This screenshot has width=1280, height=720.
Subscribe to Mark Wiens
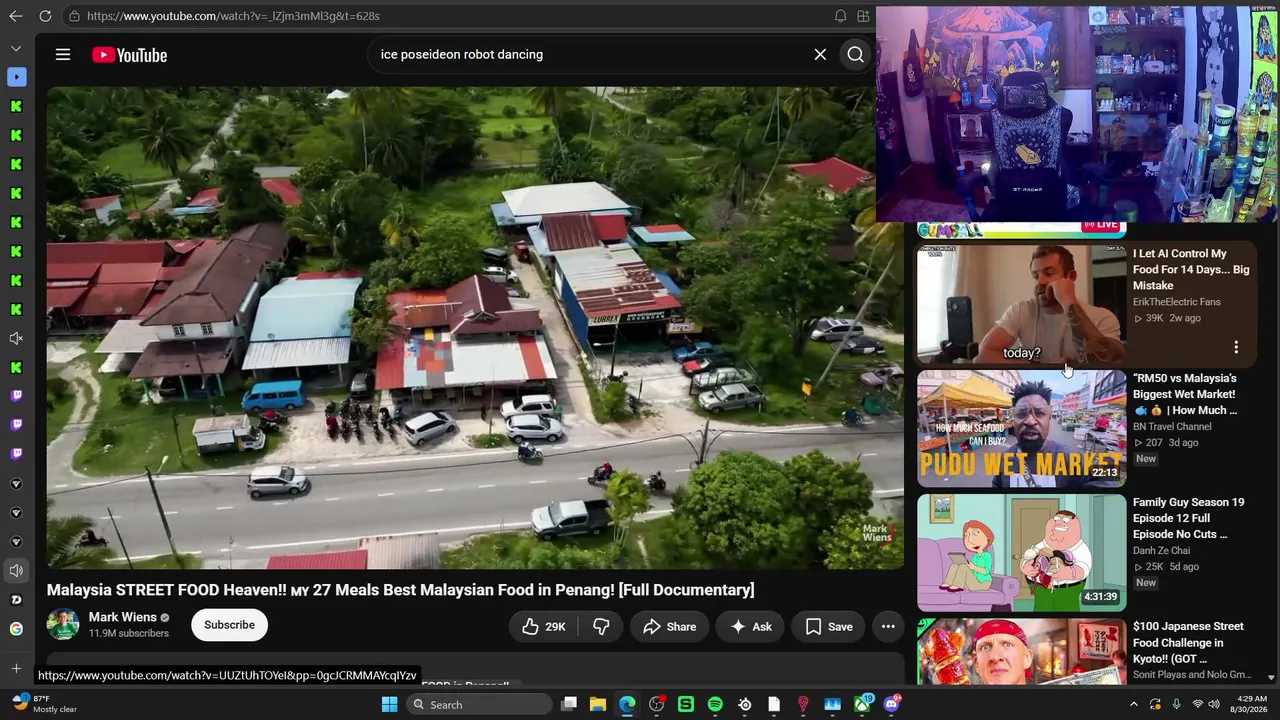229,625
